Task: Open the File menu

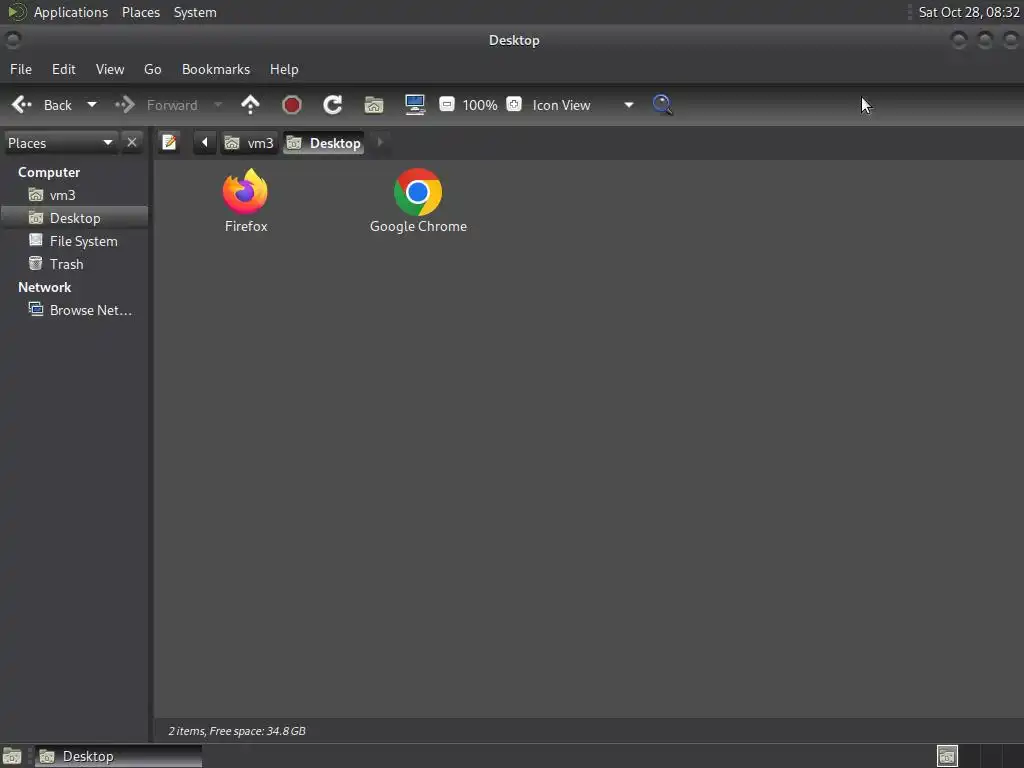Action: pyautogui.click(x=21, y=69)
